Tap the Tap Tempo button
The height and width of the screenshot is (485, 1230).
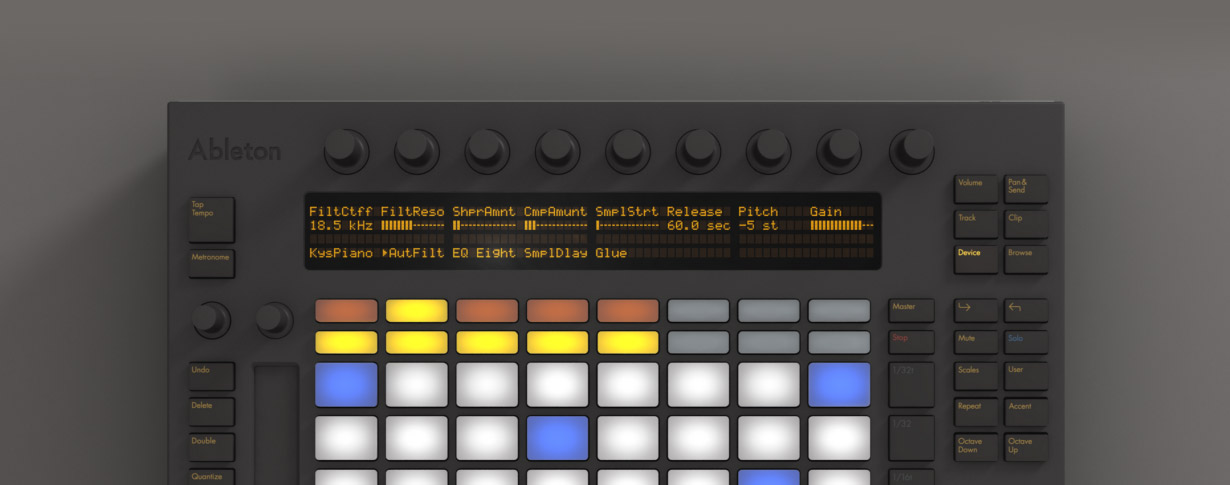[211, 219]
